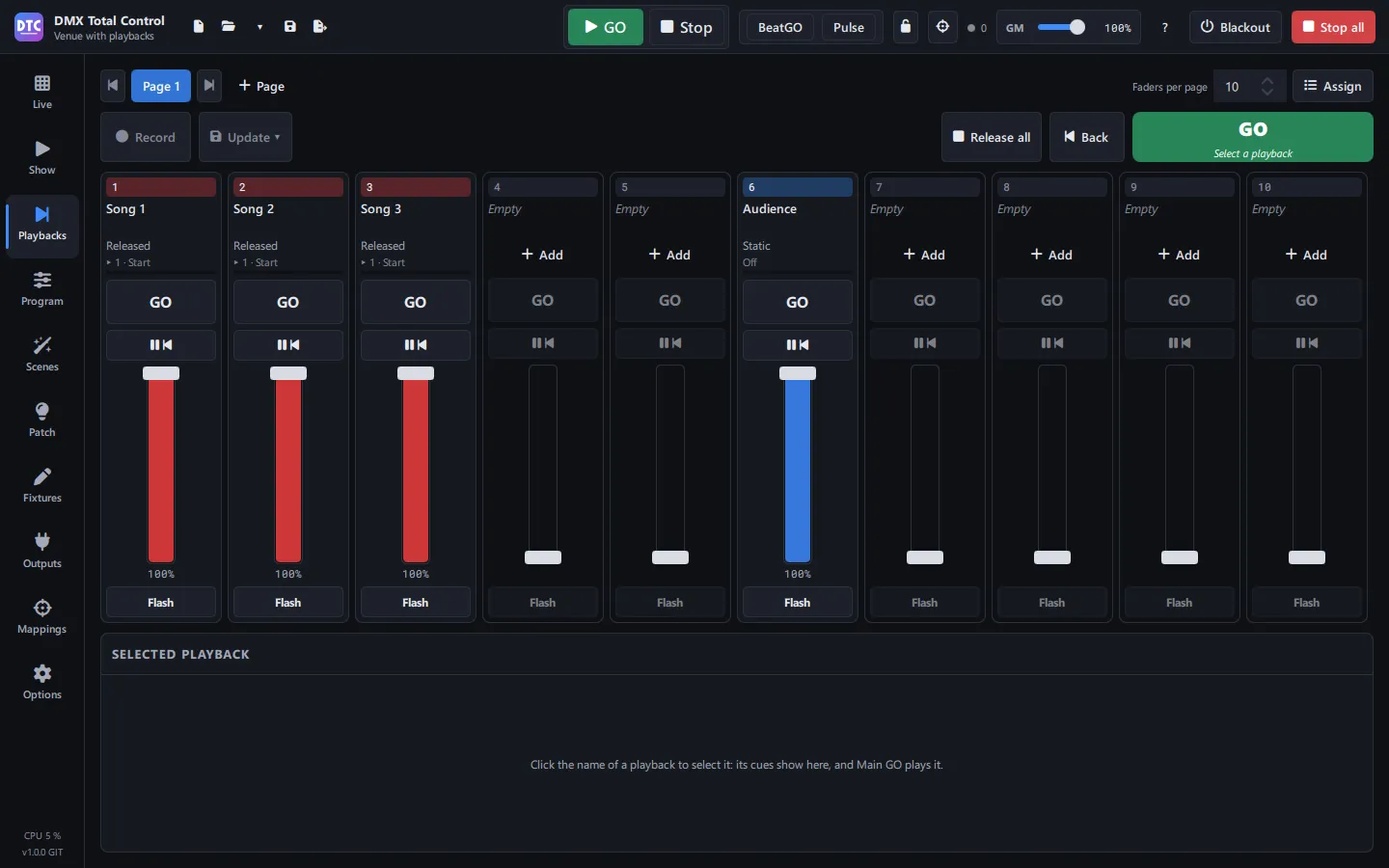Click the Faders per page field
The width and height of the screenshot is (1389, 868).
coord(1250,86)
